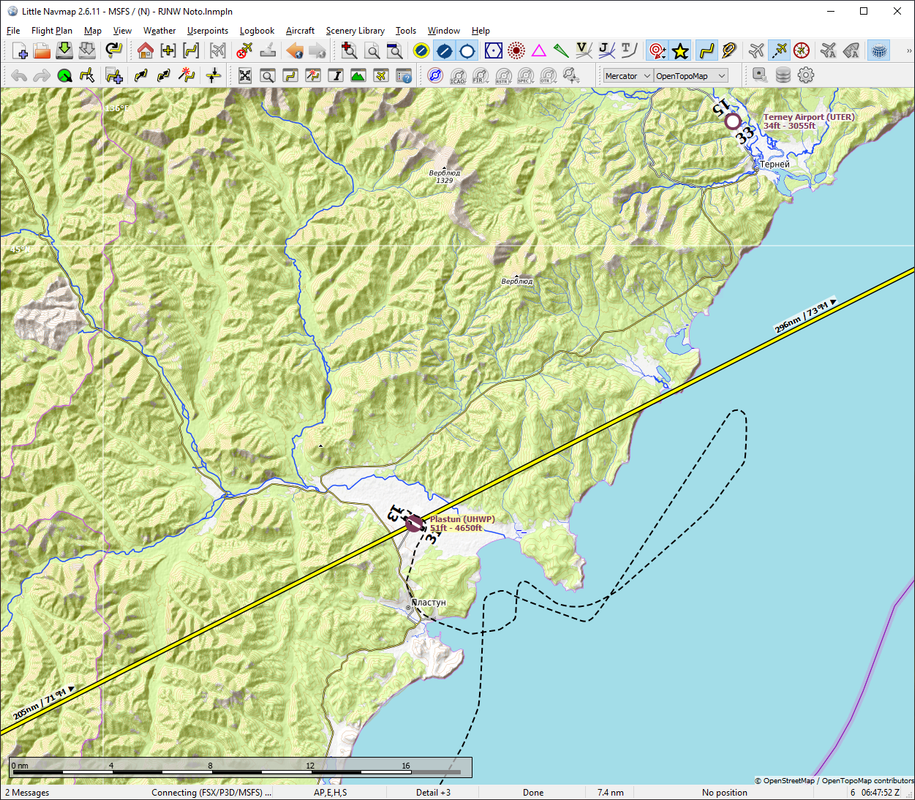Click 'No position' status entry
Image resolution: width=915 pixels, height=800 pixels.
724,792
